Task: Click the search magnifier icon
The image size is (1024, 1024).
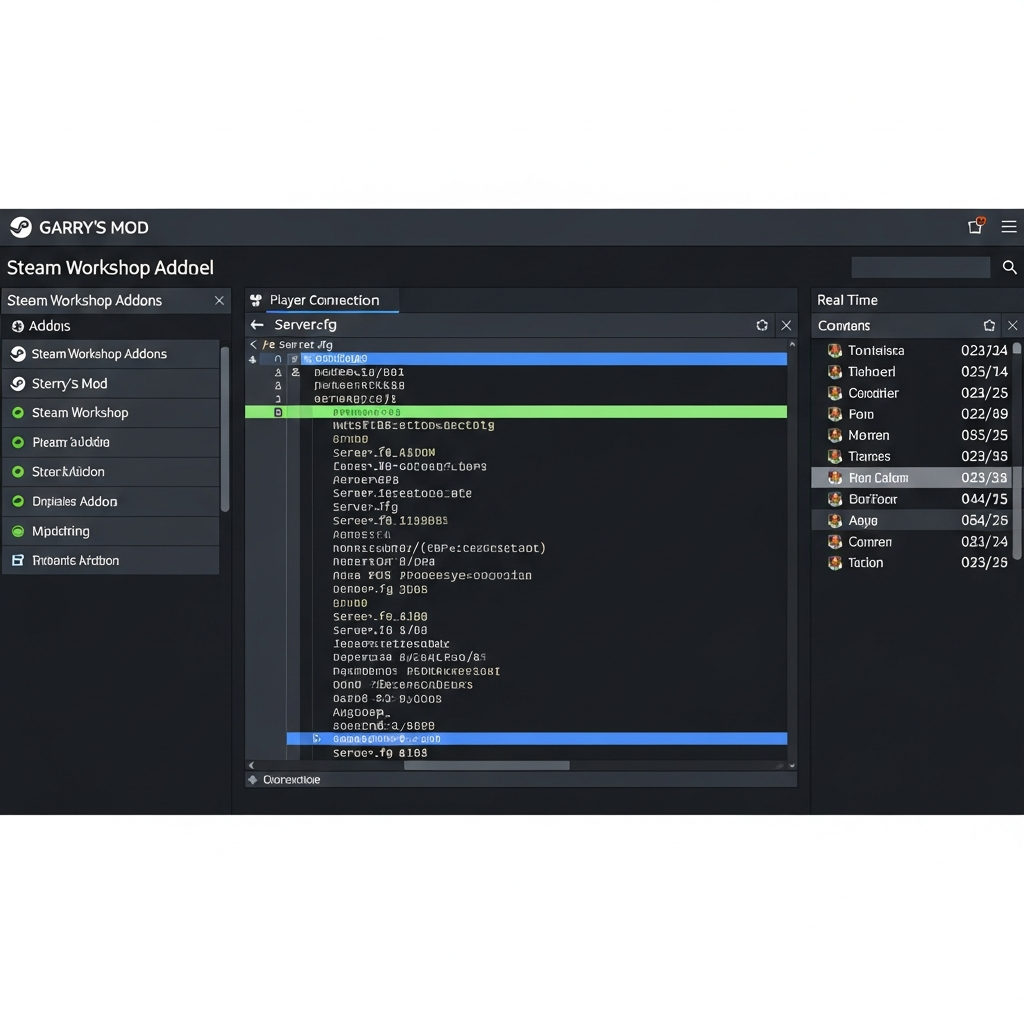Action: (x=1010, y=267)
